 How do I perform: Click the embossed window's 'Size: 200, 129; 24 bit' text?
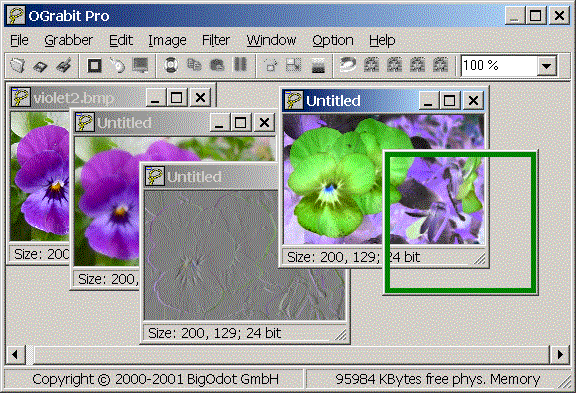tap(215, 333)
